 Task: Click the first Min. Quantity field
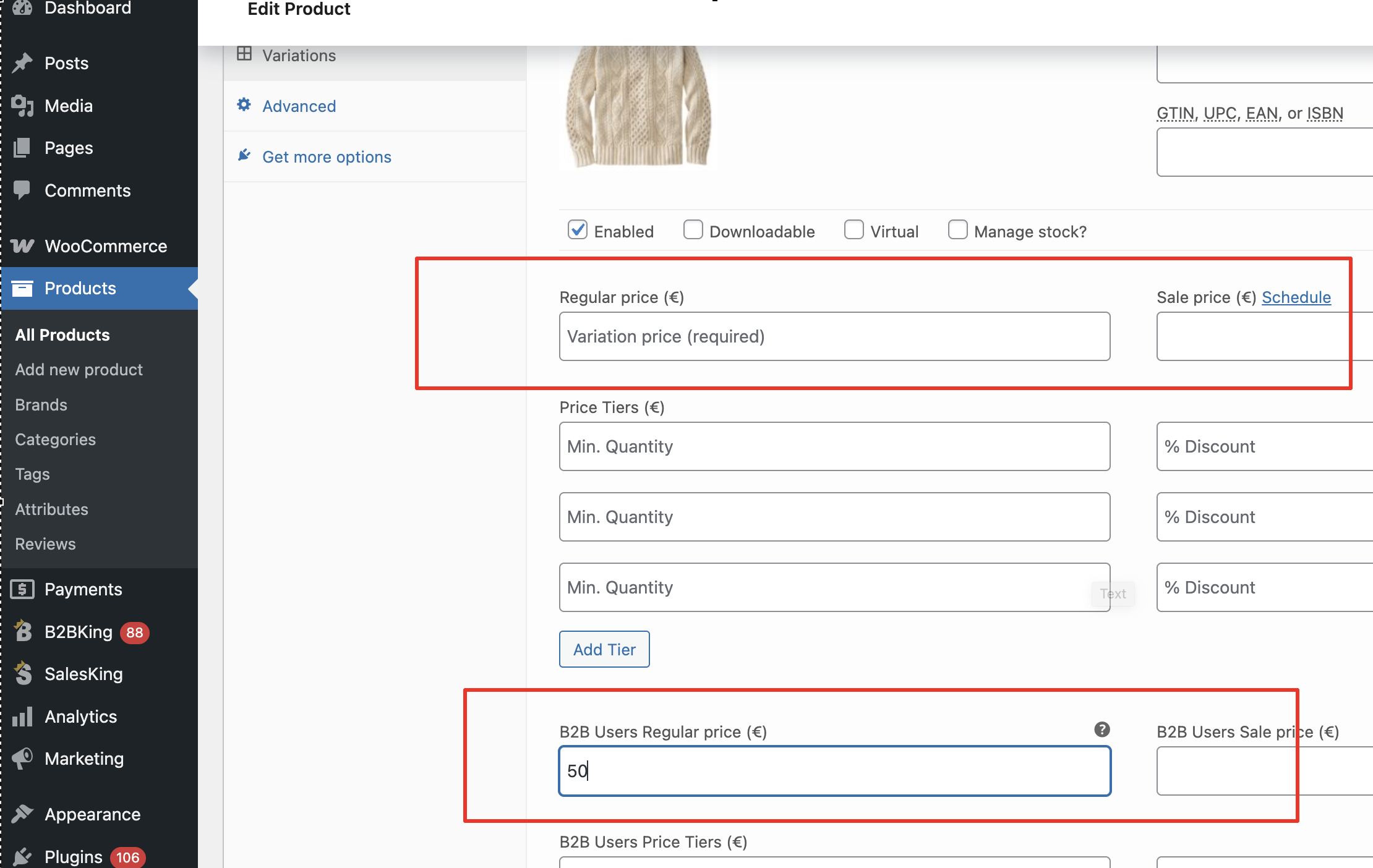(835, 446)
